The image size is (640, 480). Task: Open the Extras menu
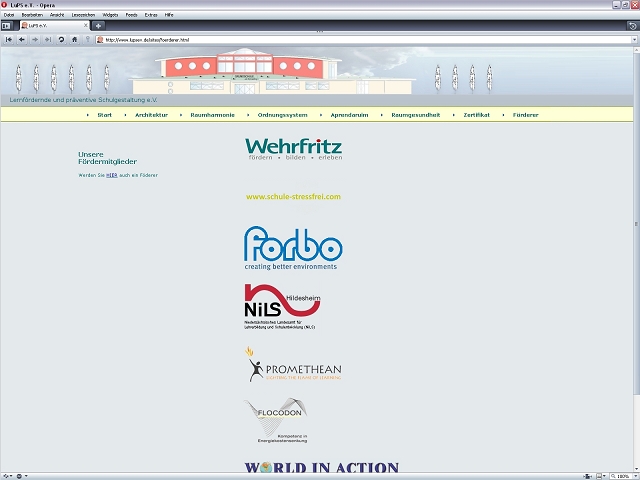[151, 15]
